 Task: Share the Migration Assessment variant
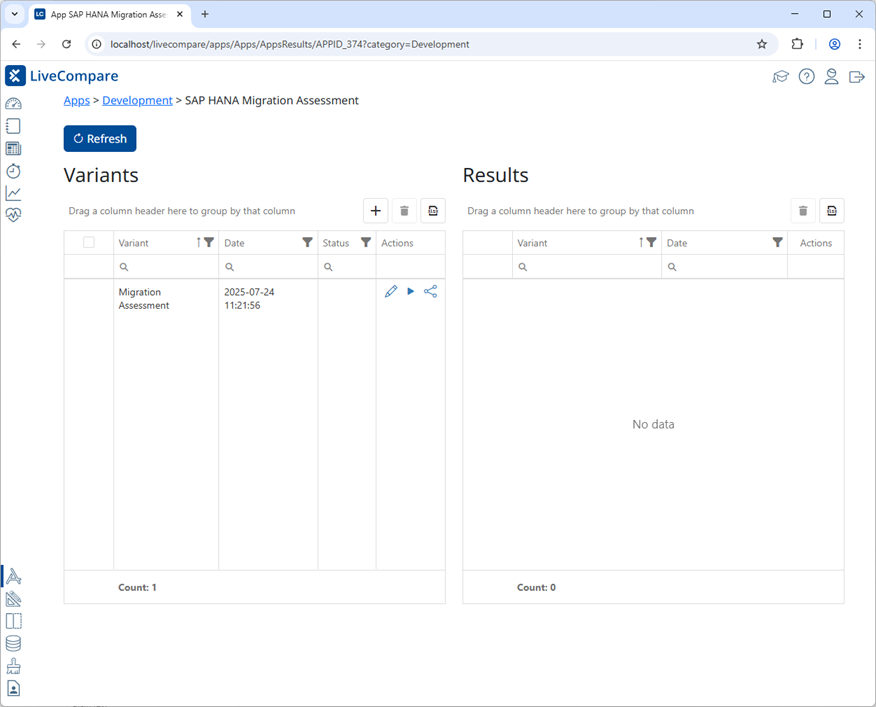click(430, 292)
